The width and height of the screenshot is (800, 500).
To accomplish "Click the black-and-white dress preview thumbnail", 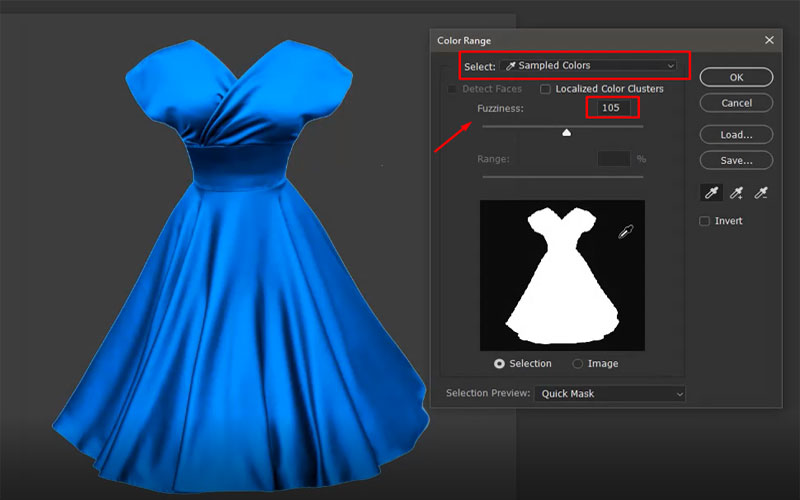I will 562,273.
